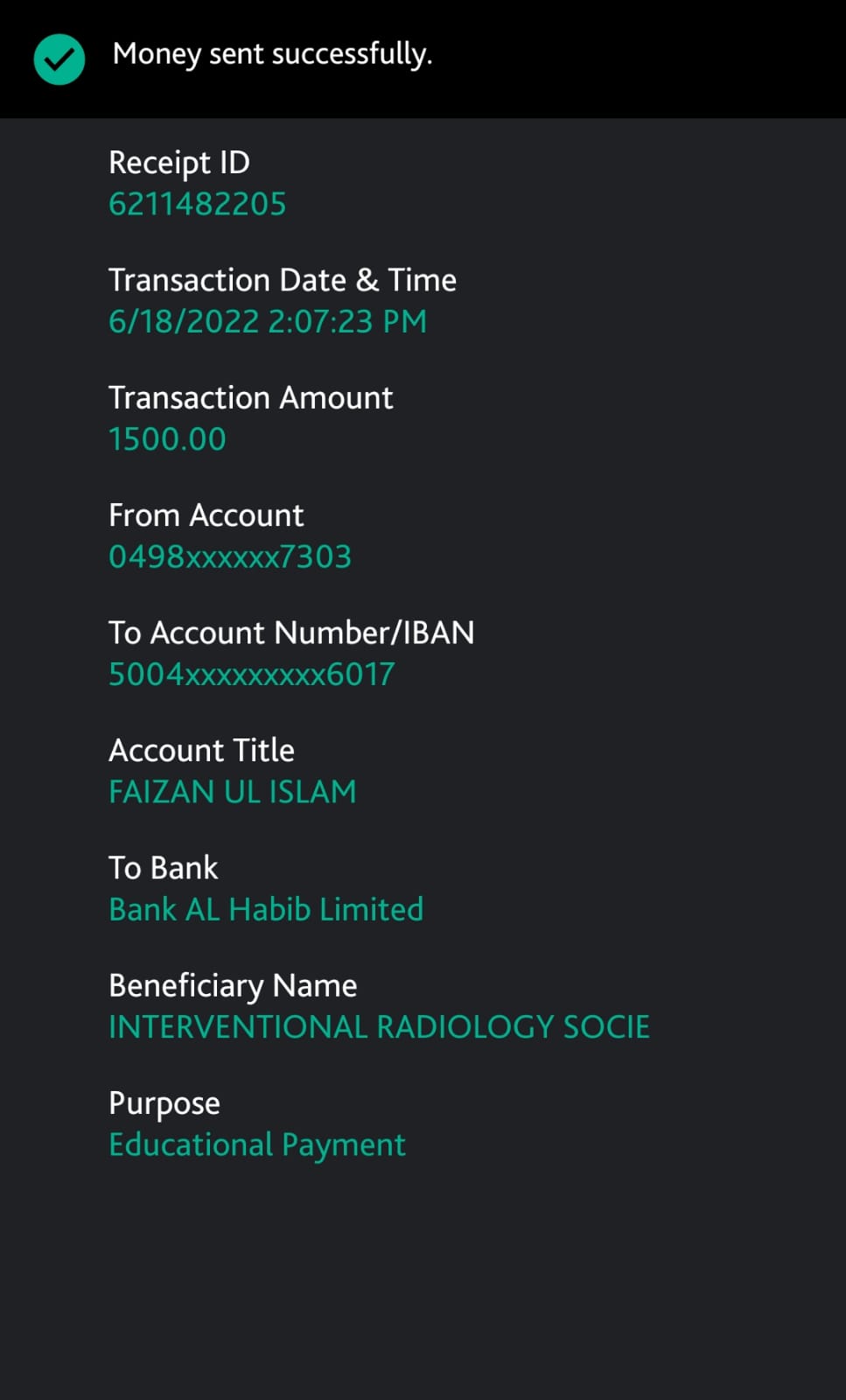Select the masked IBAN 5004xxxxxxxxx6017
Image resolution: width=846 pixels, height=1400 pixels.
click(252, 674)
